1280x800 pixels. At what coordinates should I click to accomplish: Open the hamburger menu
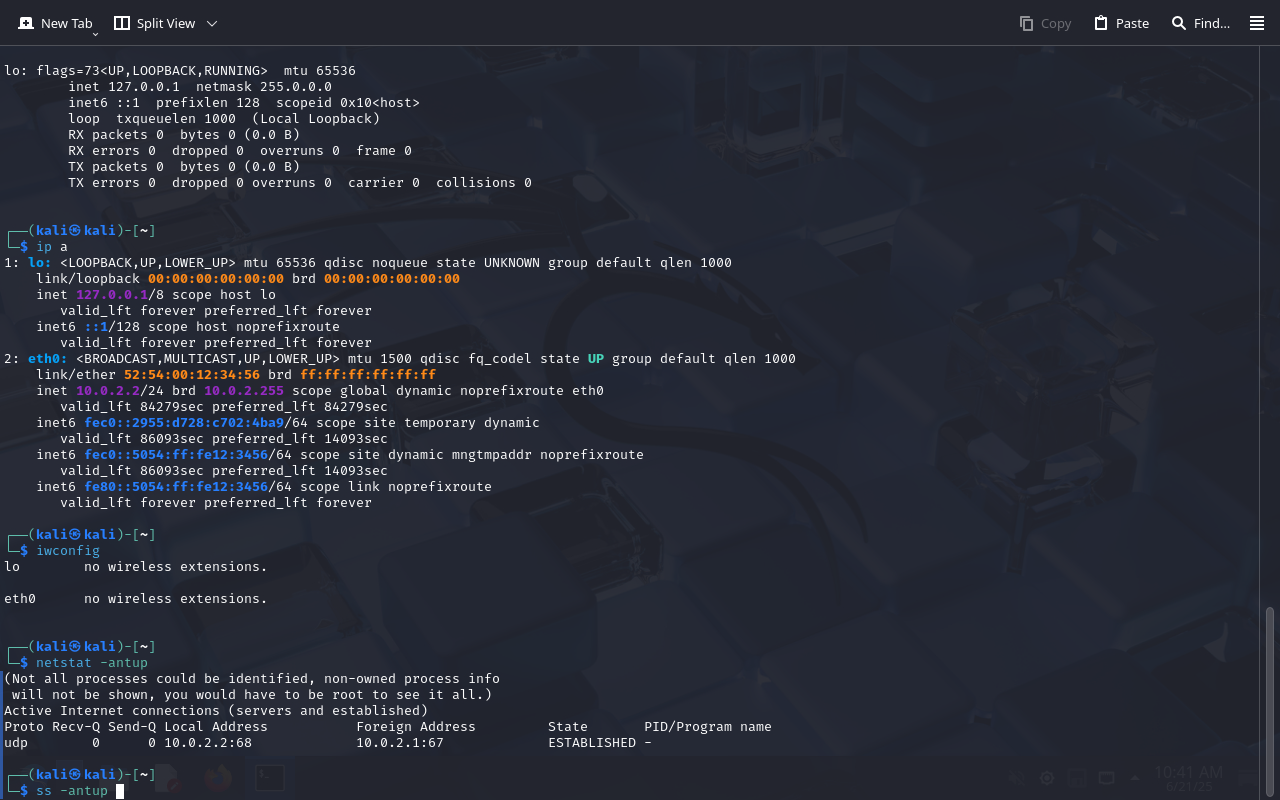pos(1257,23)
